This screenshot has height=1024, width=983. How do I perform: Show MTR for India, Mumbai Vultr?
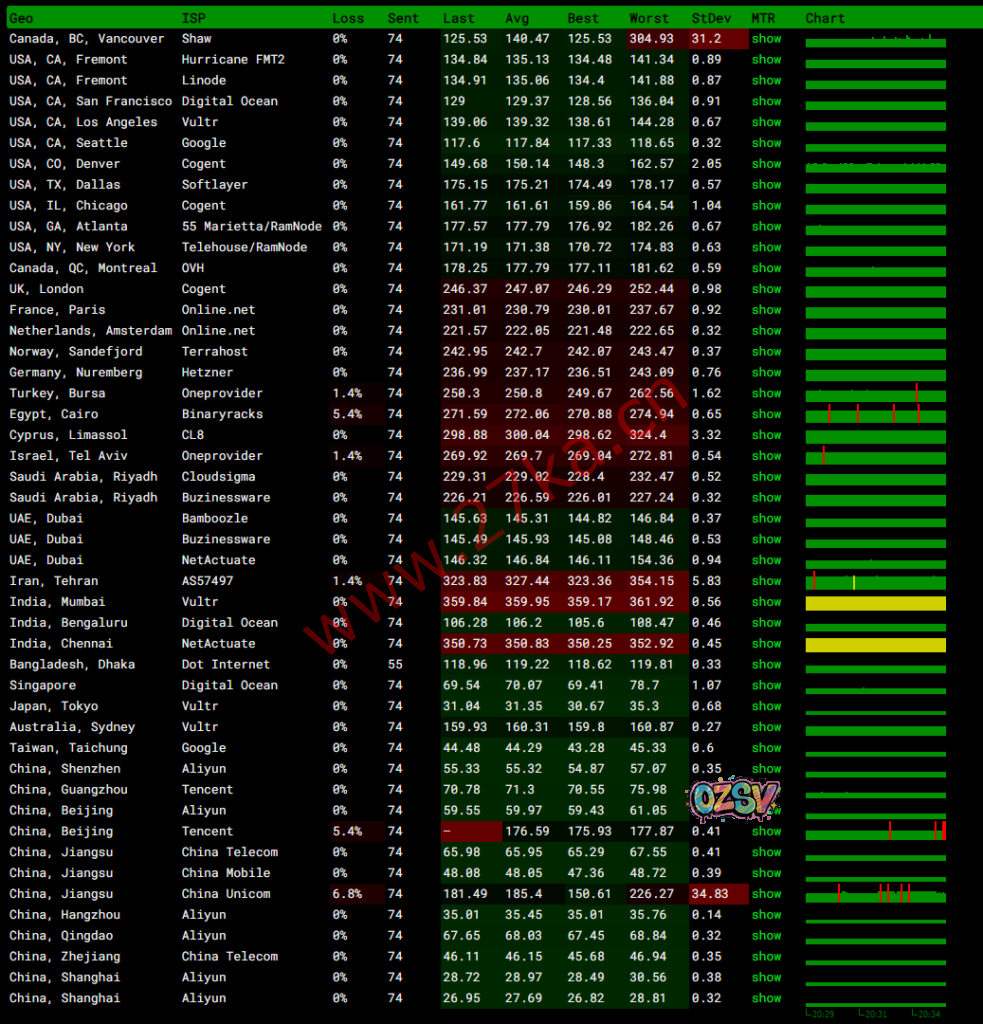pos(766,602)
